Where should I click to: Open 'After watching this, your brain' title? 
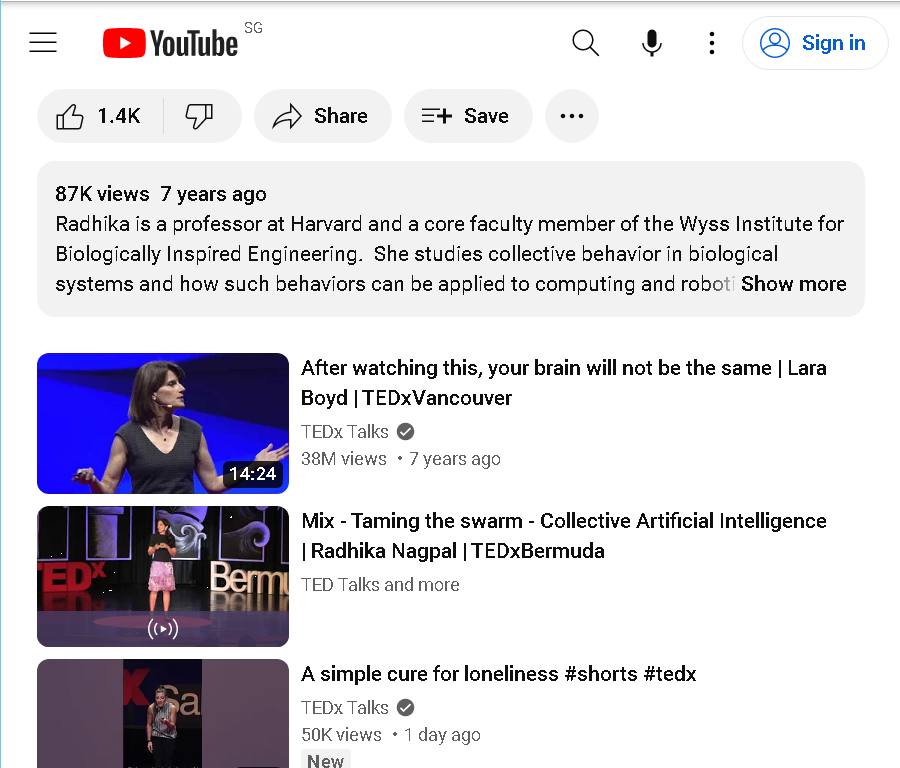(x=564, y=383)
